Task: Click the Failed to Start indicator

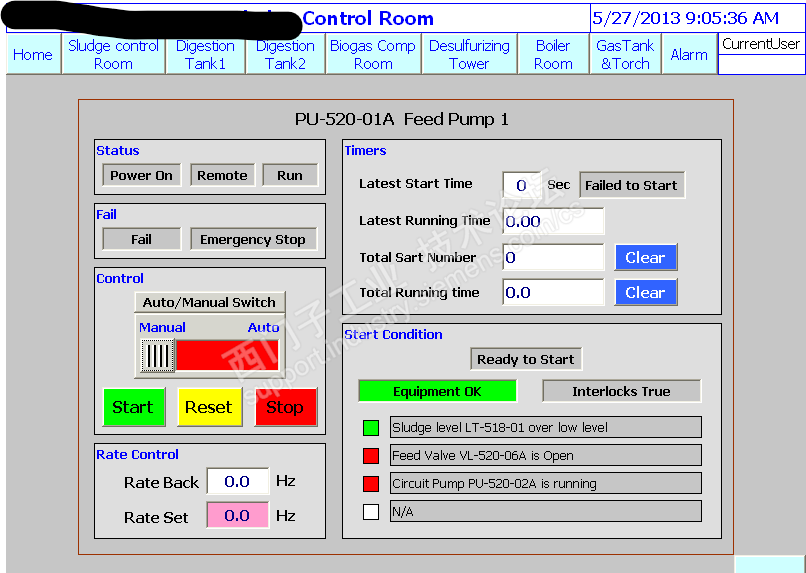Action: (x=632, y=185)
